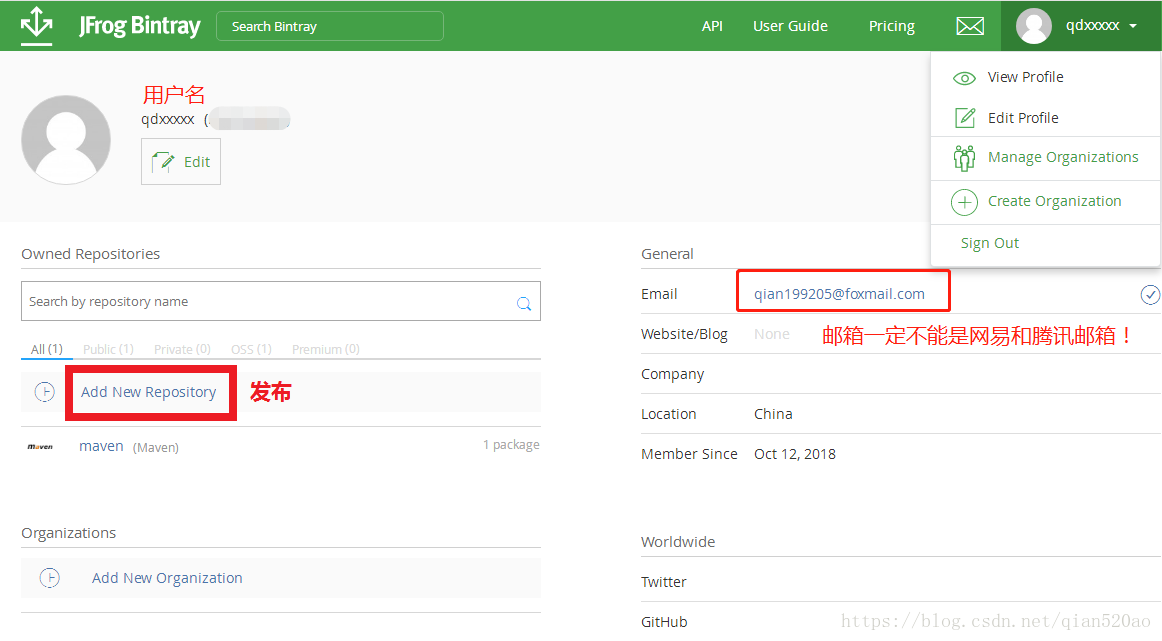The width and height of the screenshot is (1162, 641).
Task: Click the verified checkmark icon next to email
Action: [x=1149, y=295]
